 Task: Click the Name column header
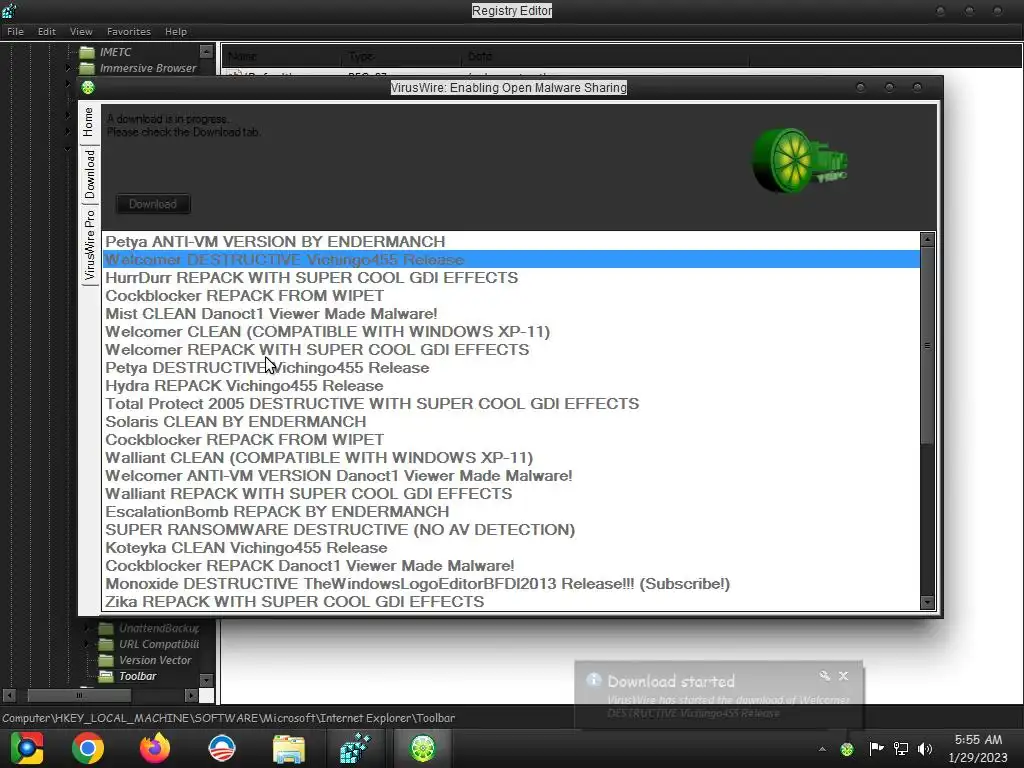click(282, 56)
